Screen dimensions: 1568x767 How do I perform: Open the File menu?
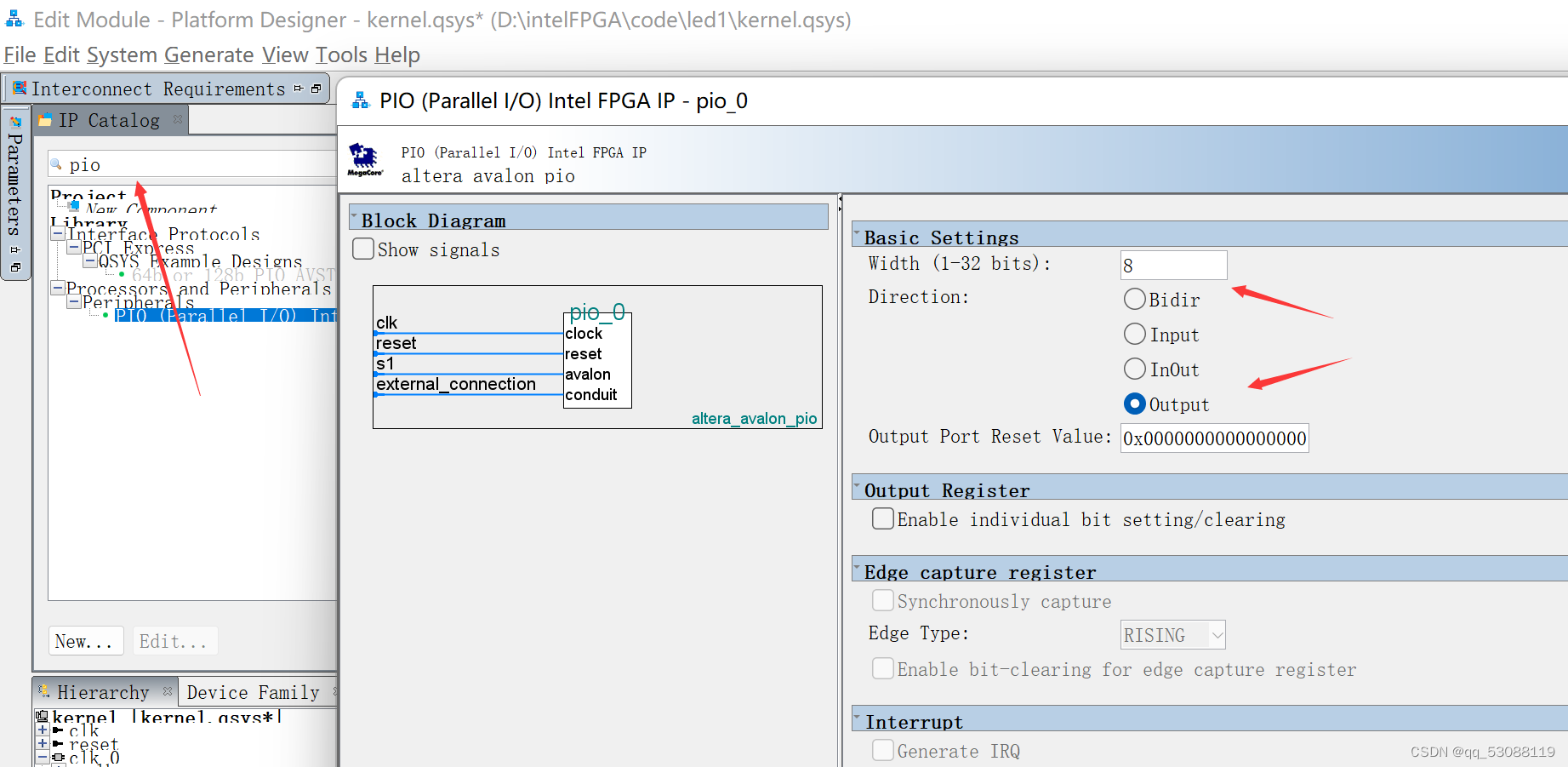click(20, 54)
